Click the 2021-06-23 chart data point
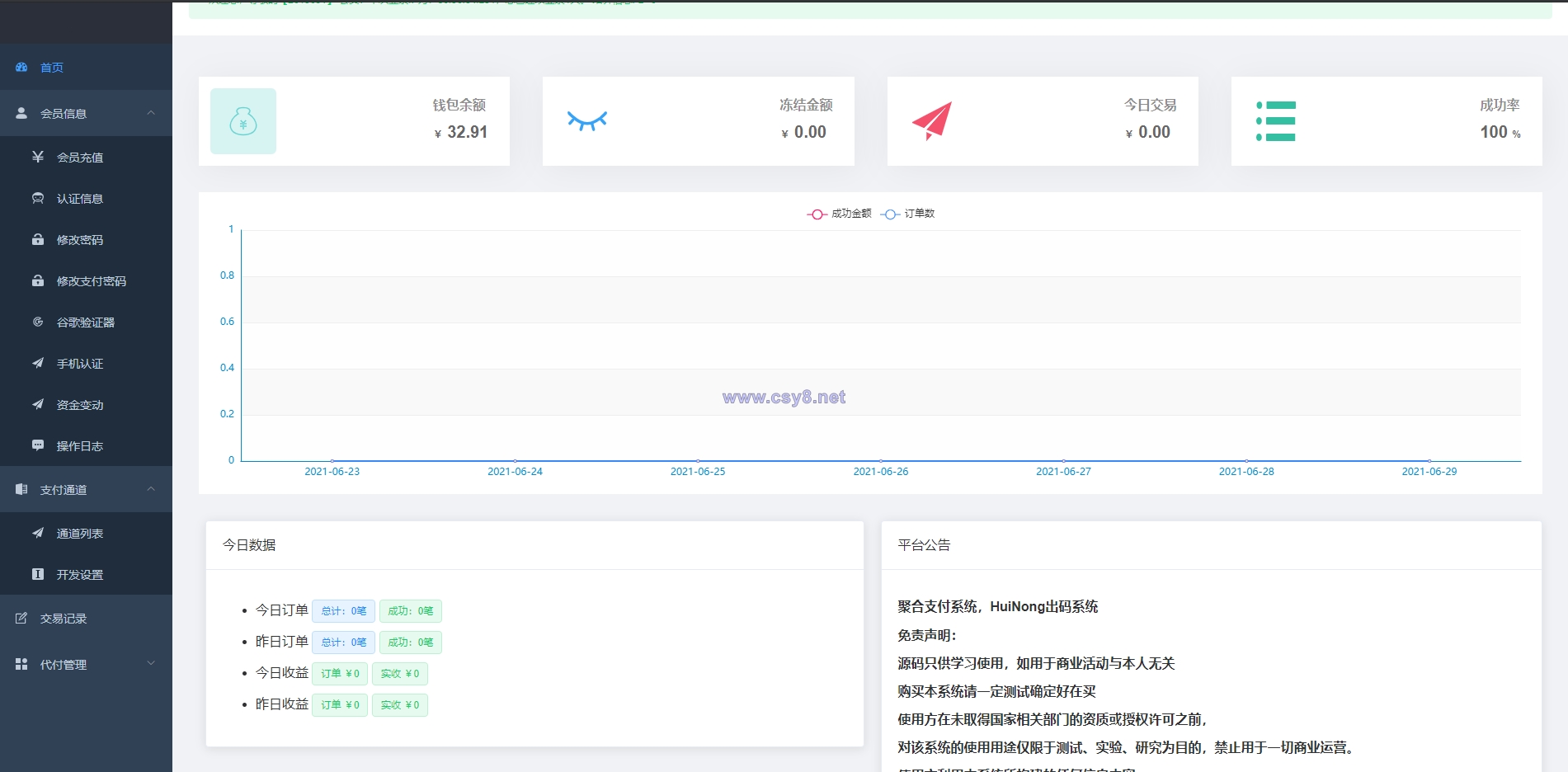 point(332,461)
